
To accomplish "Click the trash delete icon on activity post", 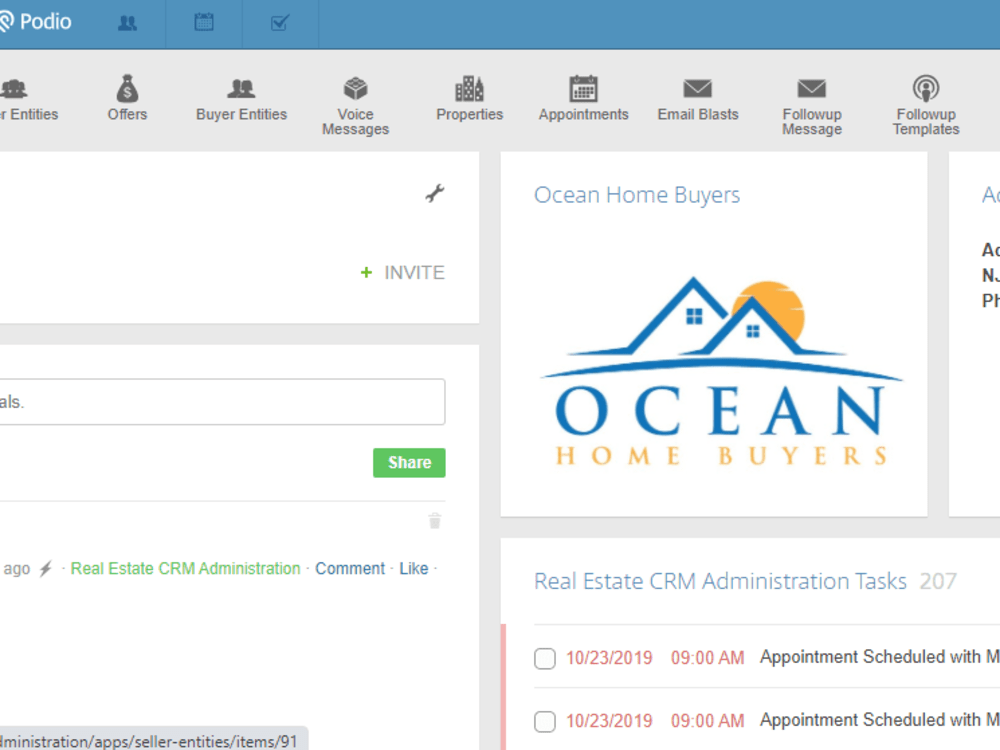I will tap(435, 520).
